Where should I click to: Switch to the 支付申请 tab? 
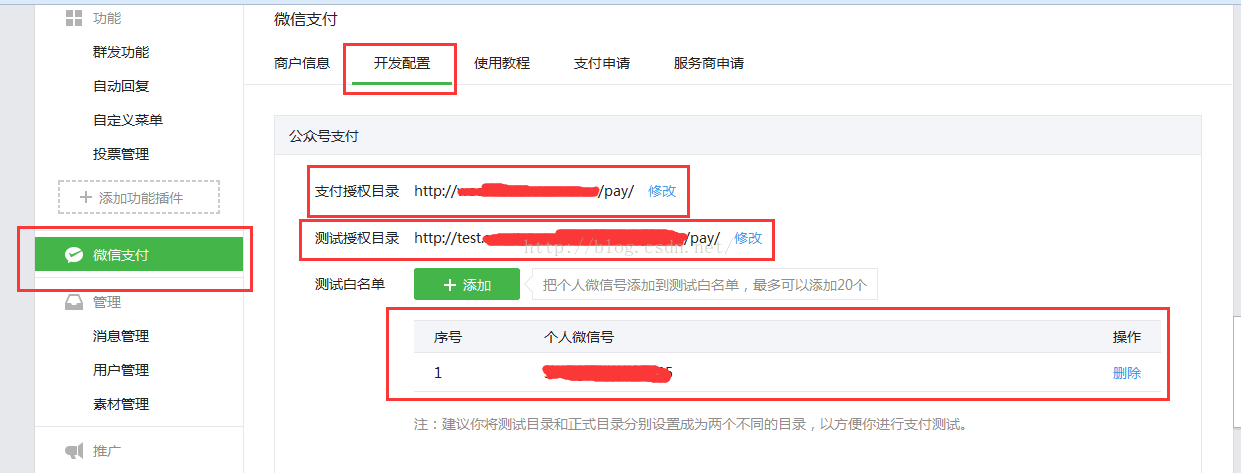click(x=602, y=63)
